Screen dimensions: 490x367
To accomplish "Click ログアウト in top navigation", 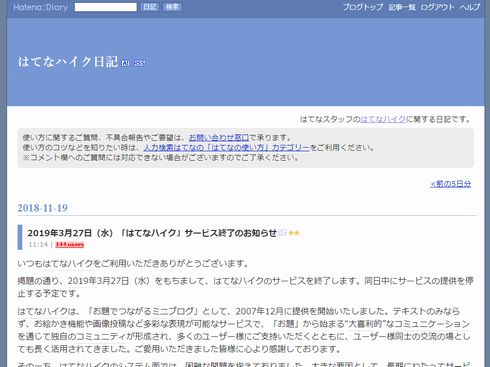I will click(x=437, y=7).
